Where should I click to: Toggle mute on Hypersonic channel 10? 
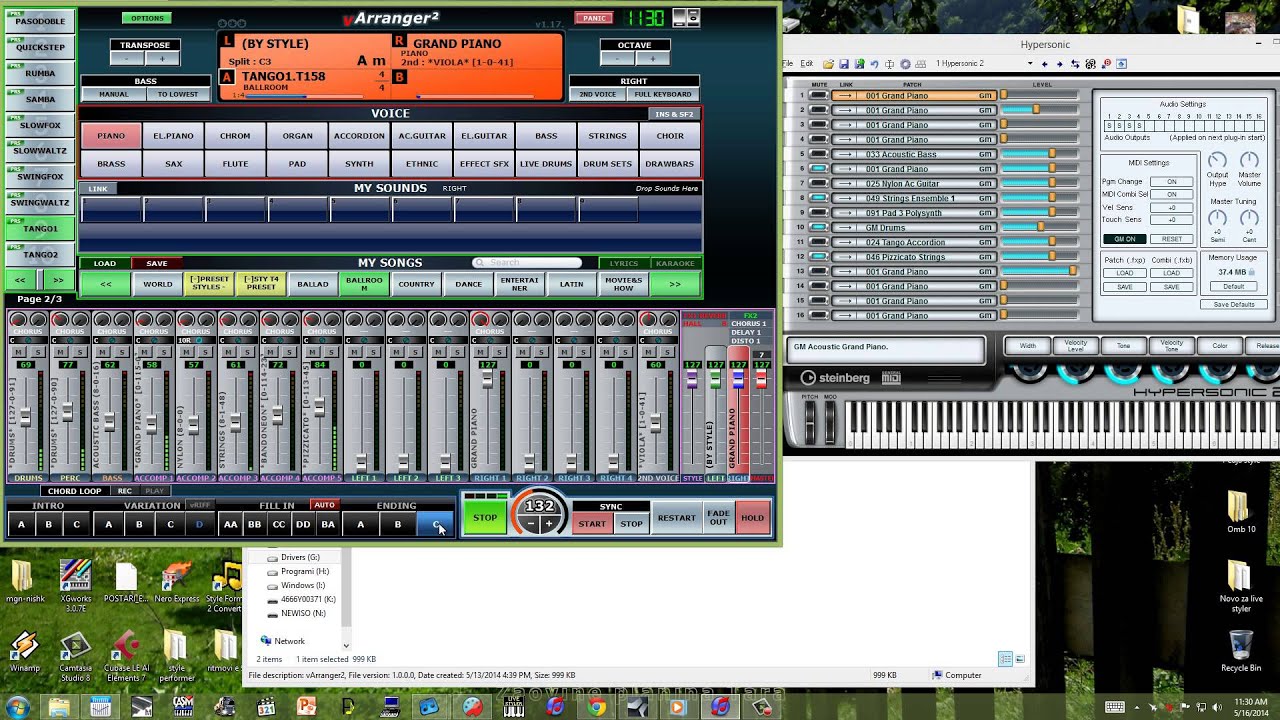tap(819, 227)
